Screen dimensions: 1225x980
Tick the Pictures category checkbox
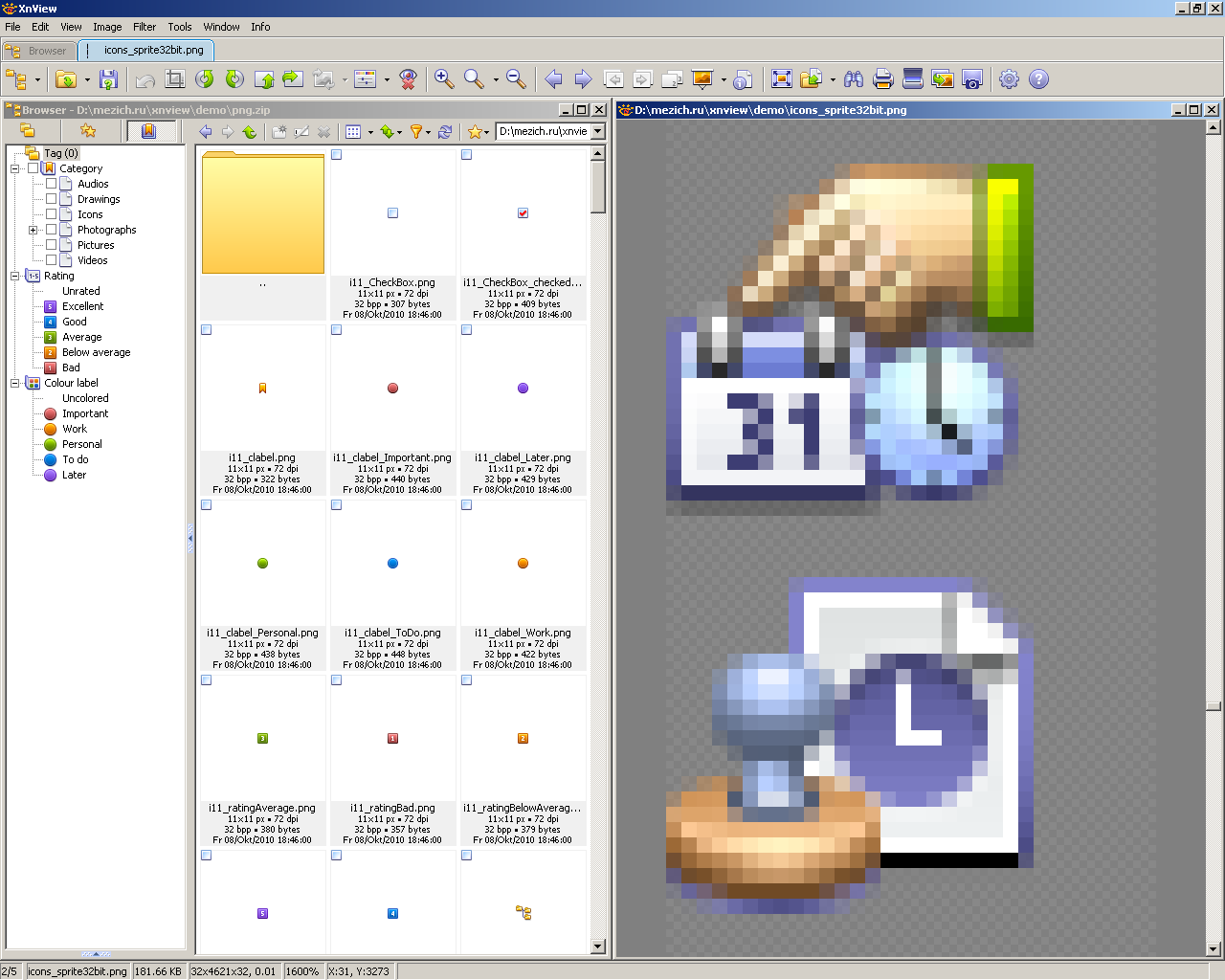click(x=52, y=245)
